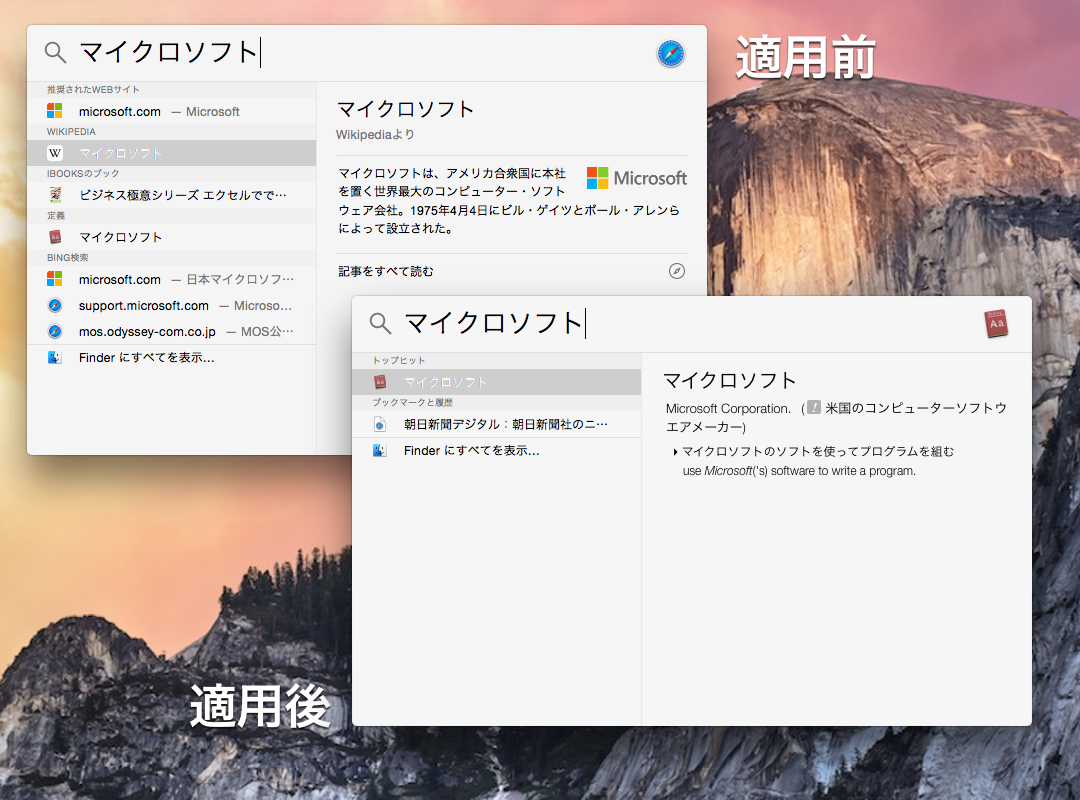Screen dimensions: 1080x800
Task: Click the exclamation badge icon in the definition
Action: point(814,407)
